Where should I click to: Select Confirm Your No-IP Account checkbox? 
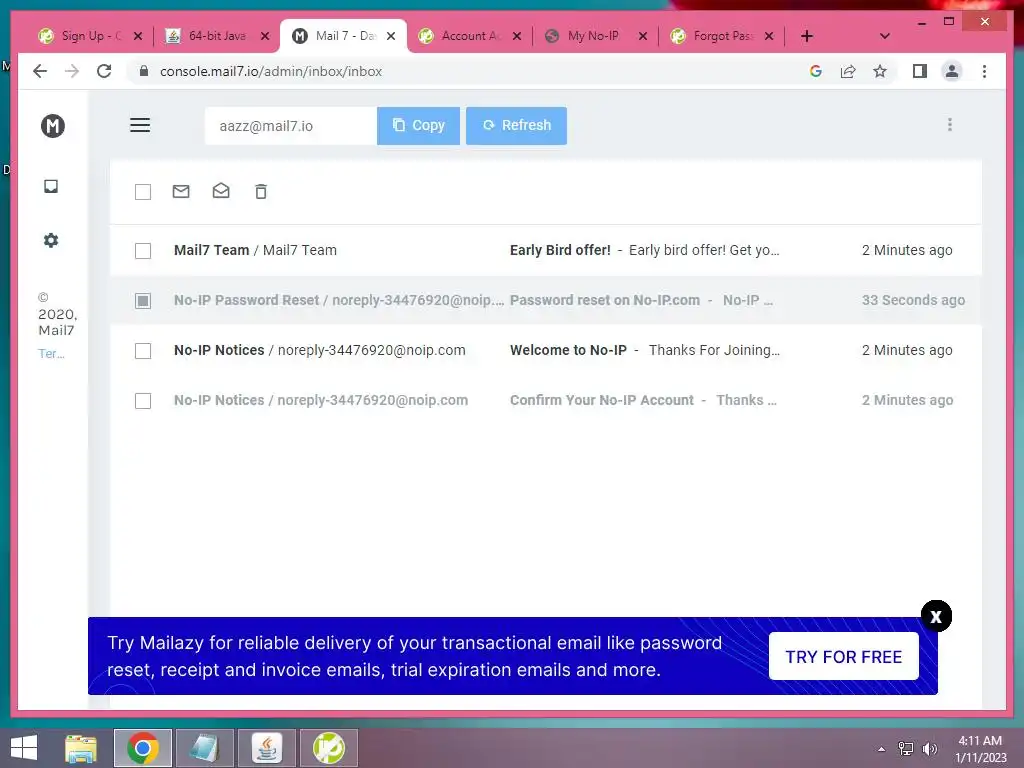[142, 400]
